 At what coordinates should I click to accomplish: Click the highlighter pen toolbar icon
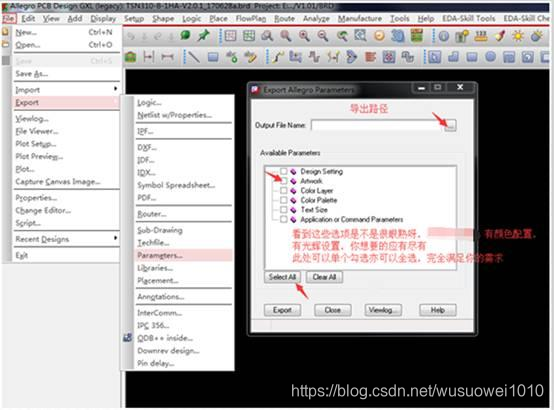[500, 36]
